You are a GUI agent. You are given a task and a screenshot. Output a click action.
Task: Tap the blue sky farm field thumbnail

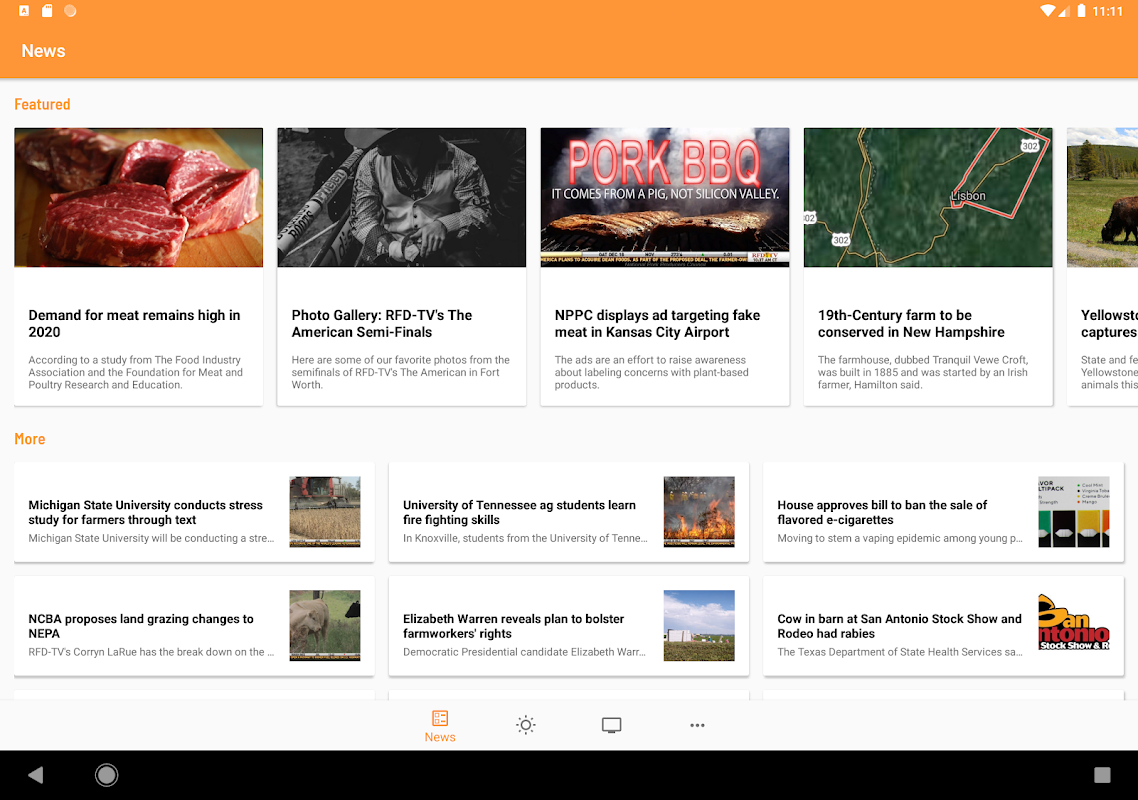(699, 626)
